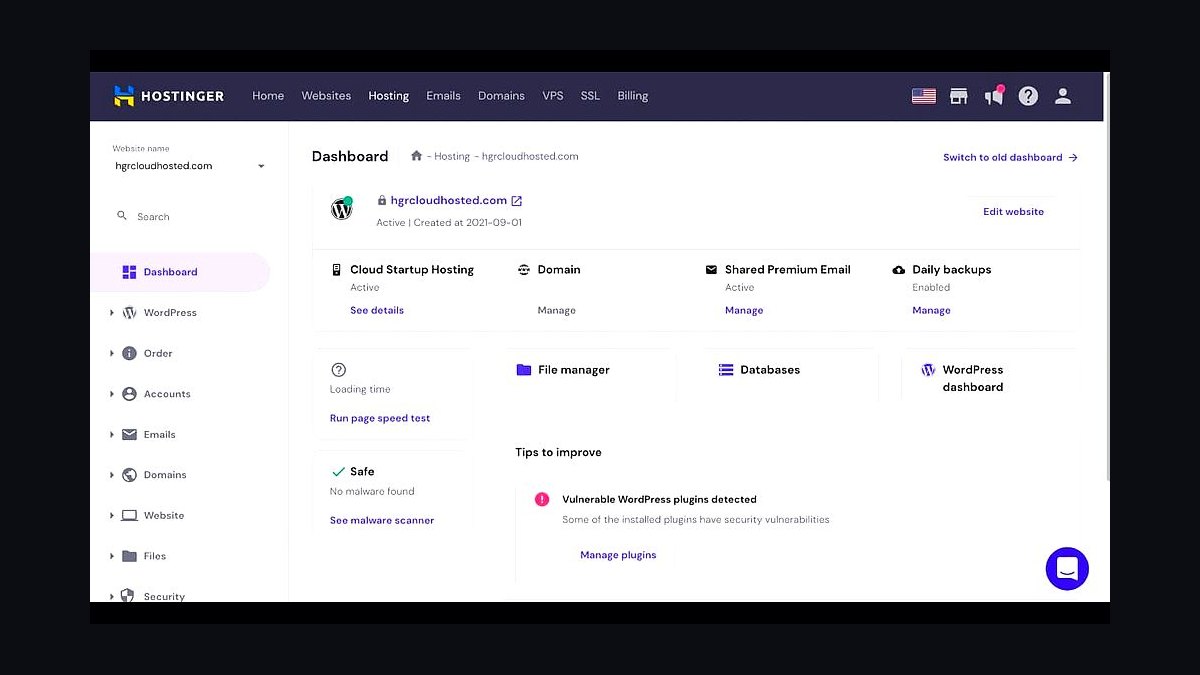This screenshot has height=675, width=1200.
Task: Open the Hosting menu
Action: click(x=389, y=96)
